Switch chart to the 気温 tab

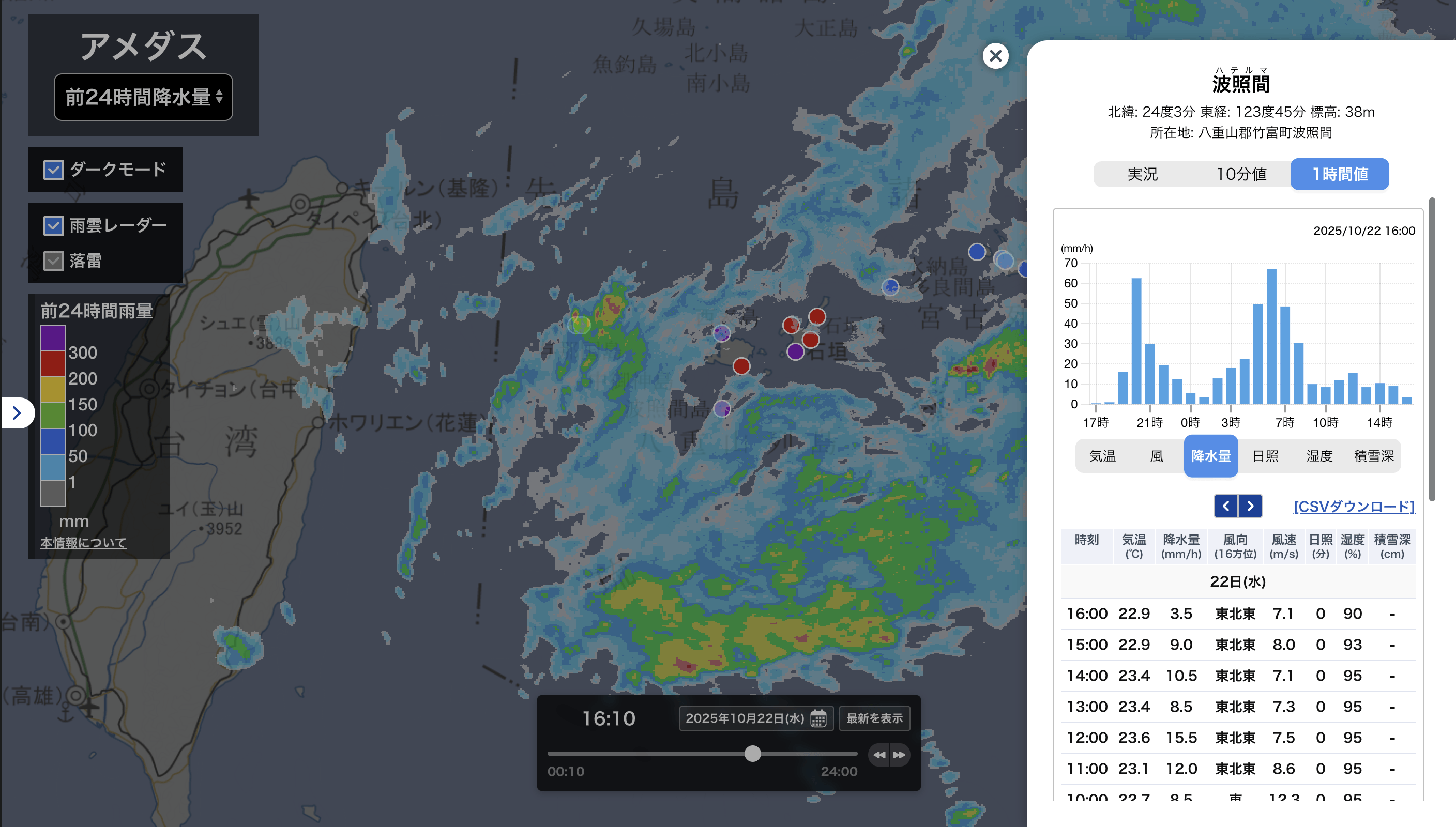pos(1102,456)
